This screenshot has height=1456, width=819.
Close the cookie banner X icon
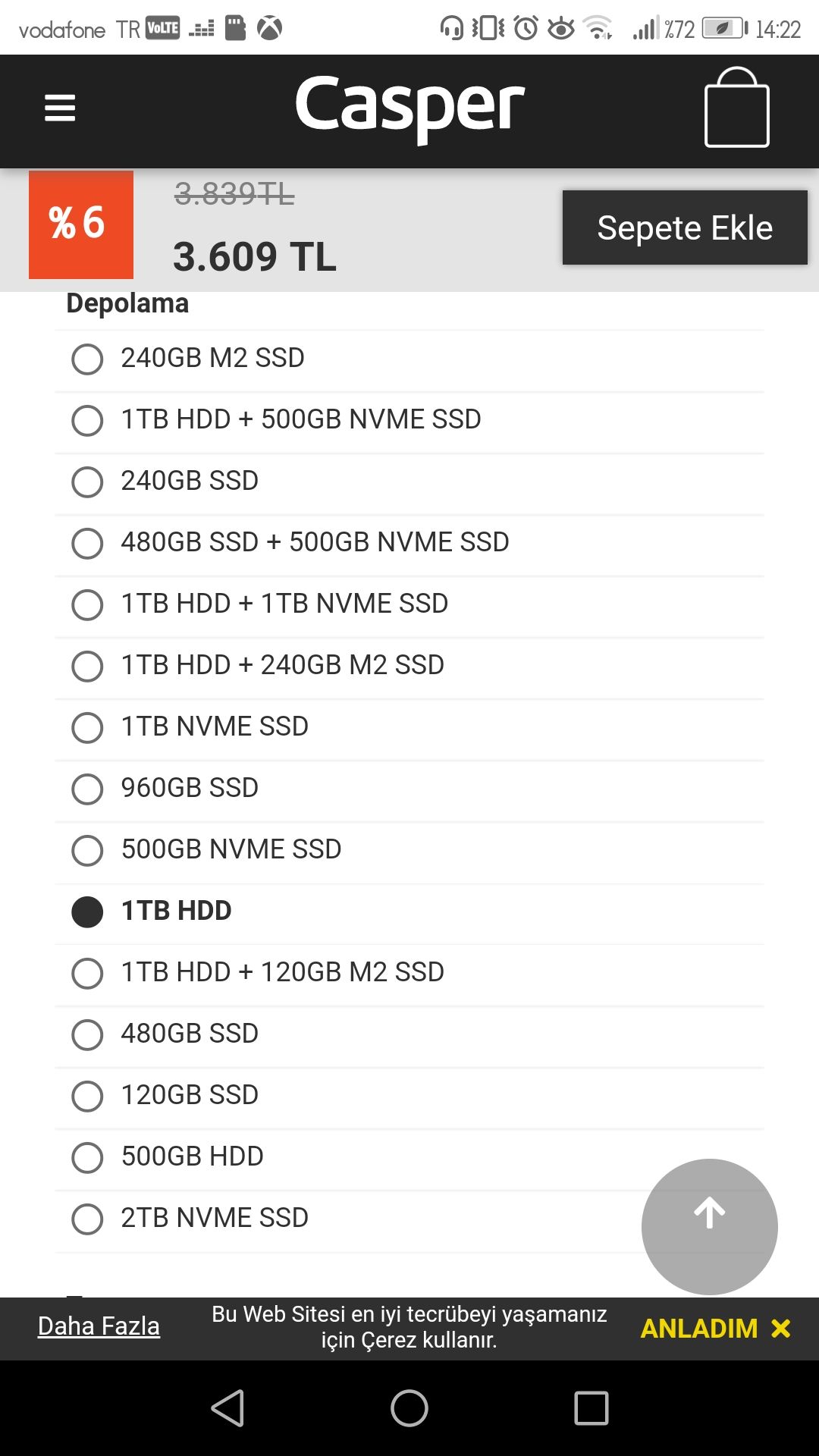[780, 1328]
